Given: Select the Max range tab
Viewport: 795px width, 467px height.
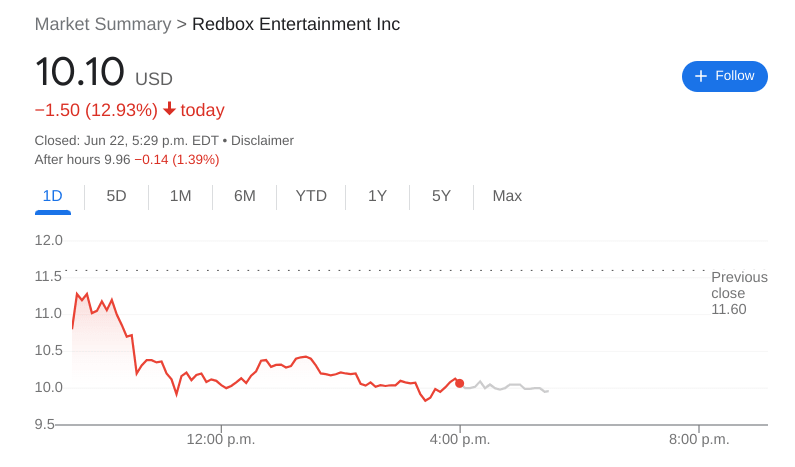Looking at the screenshot, I should click(x=507, y=196).
